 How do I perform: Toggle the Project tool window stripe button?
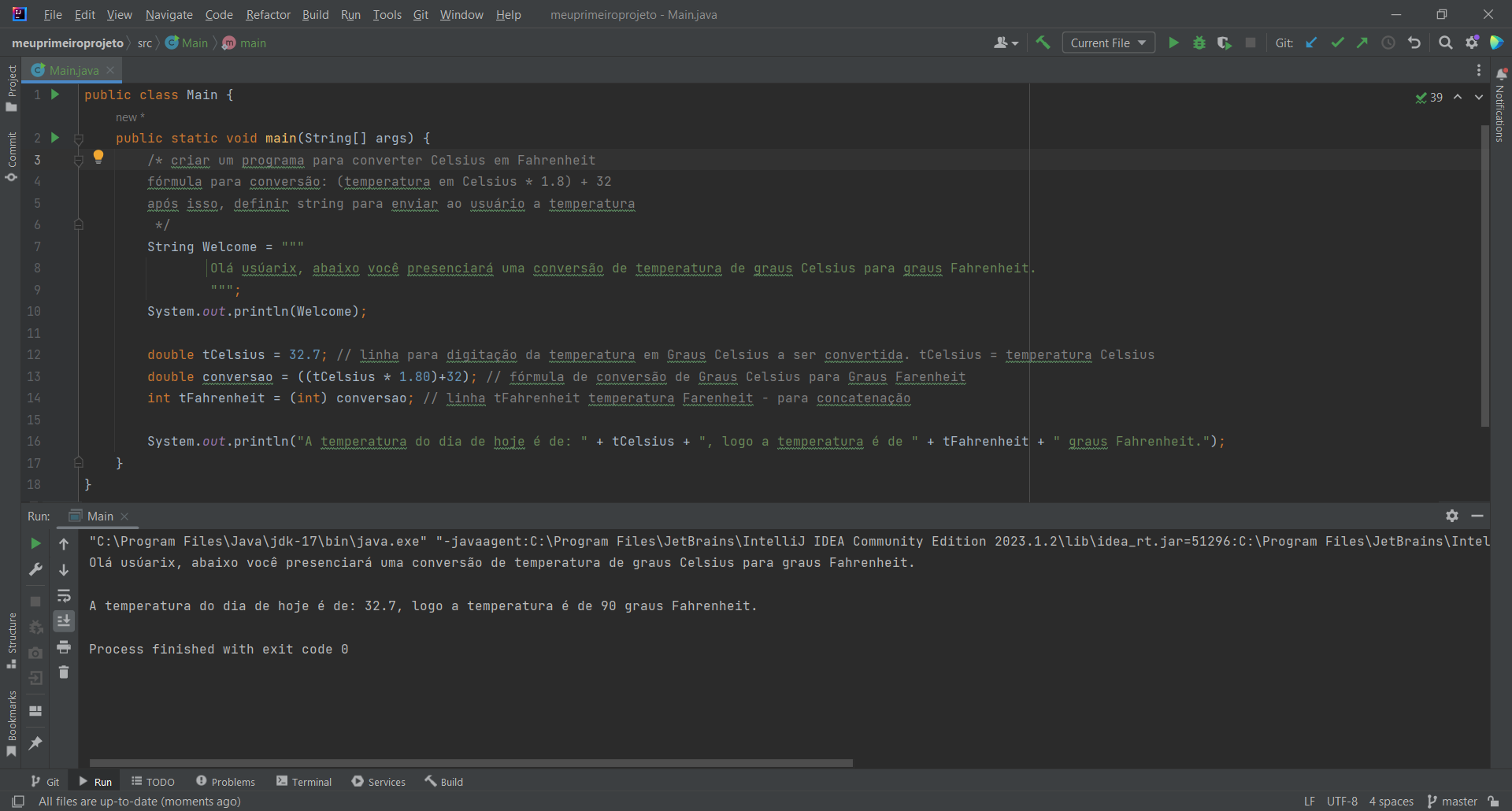[x=11, y=88]
